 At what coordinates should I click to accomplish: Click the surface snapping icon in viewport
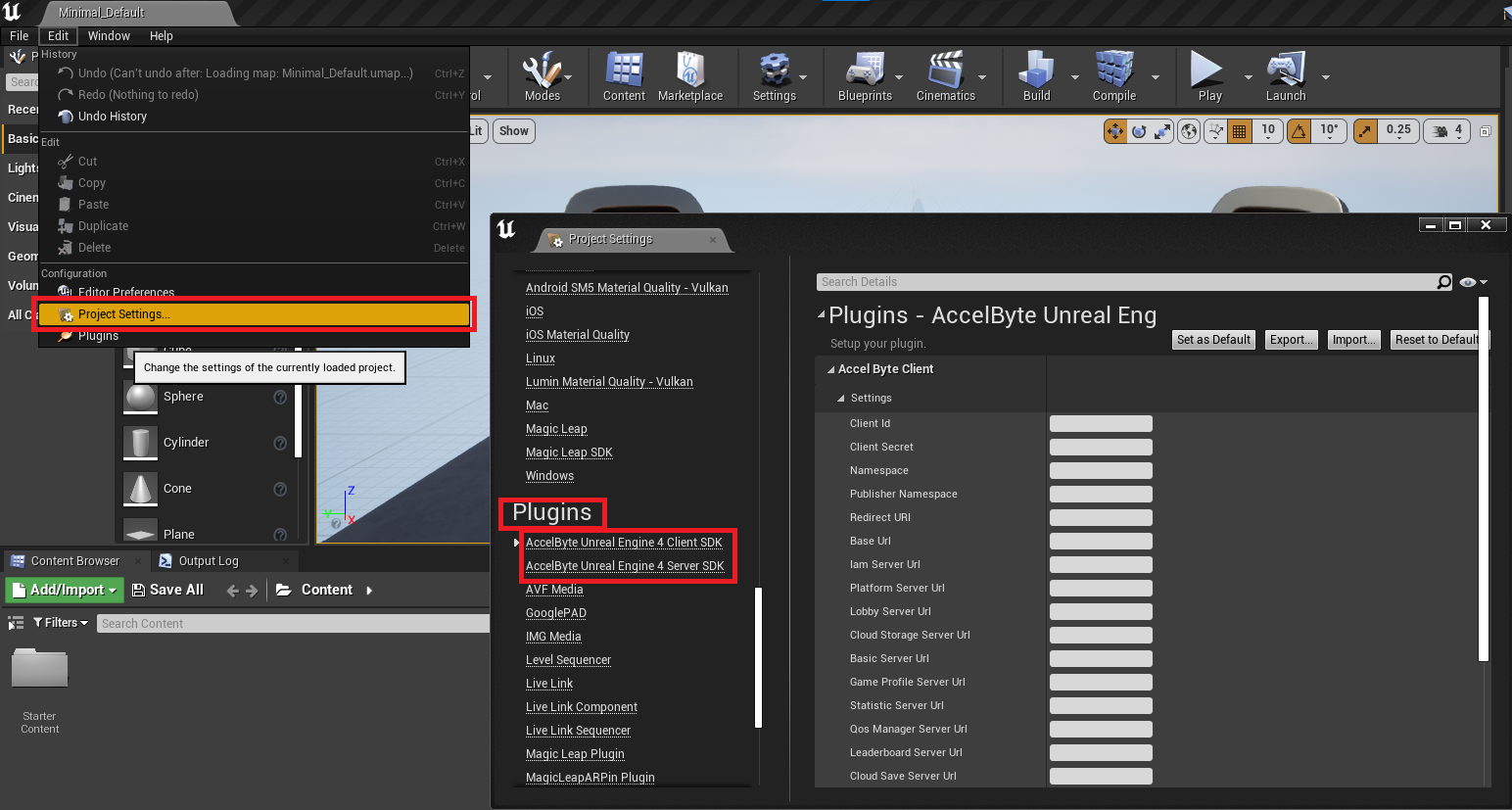[x=1215, y=131]
